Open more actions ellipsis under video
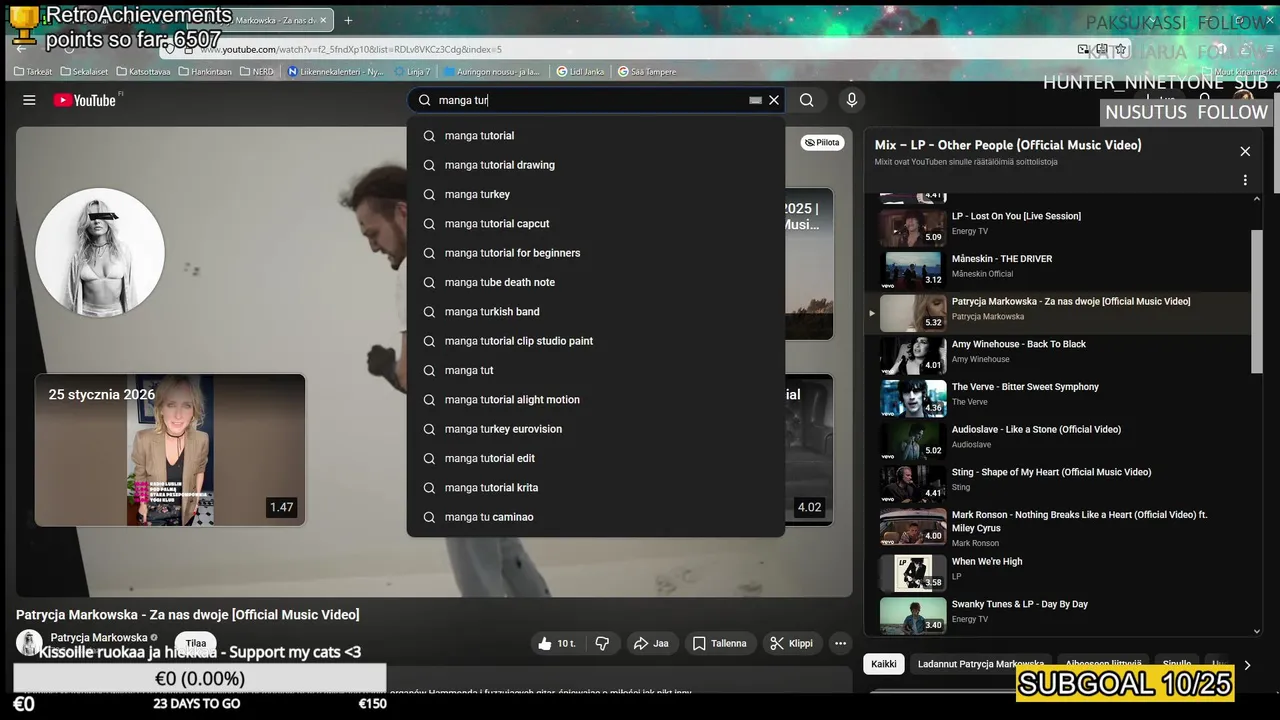The height and width of the screenshot is (720, 1280). [x=841, y=643]
